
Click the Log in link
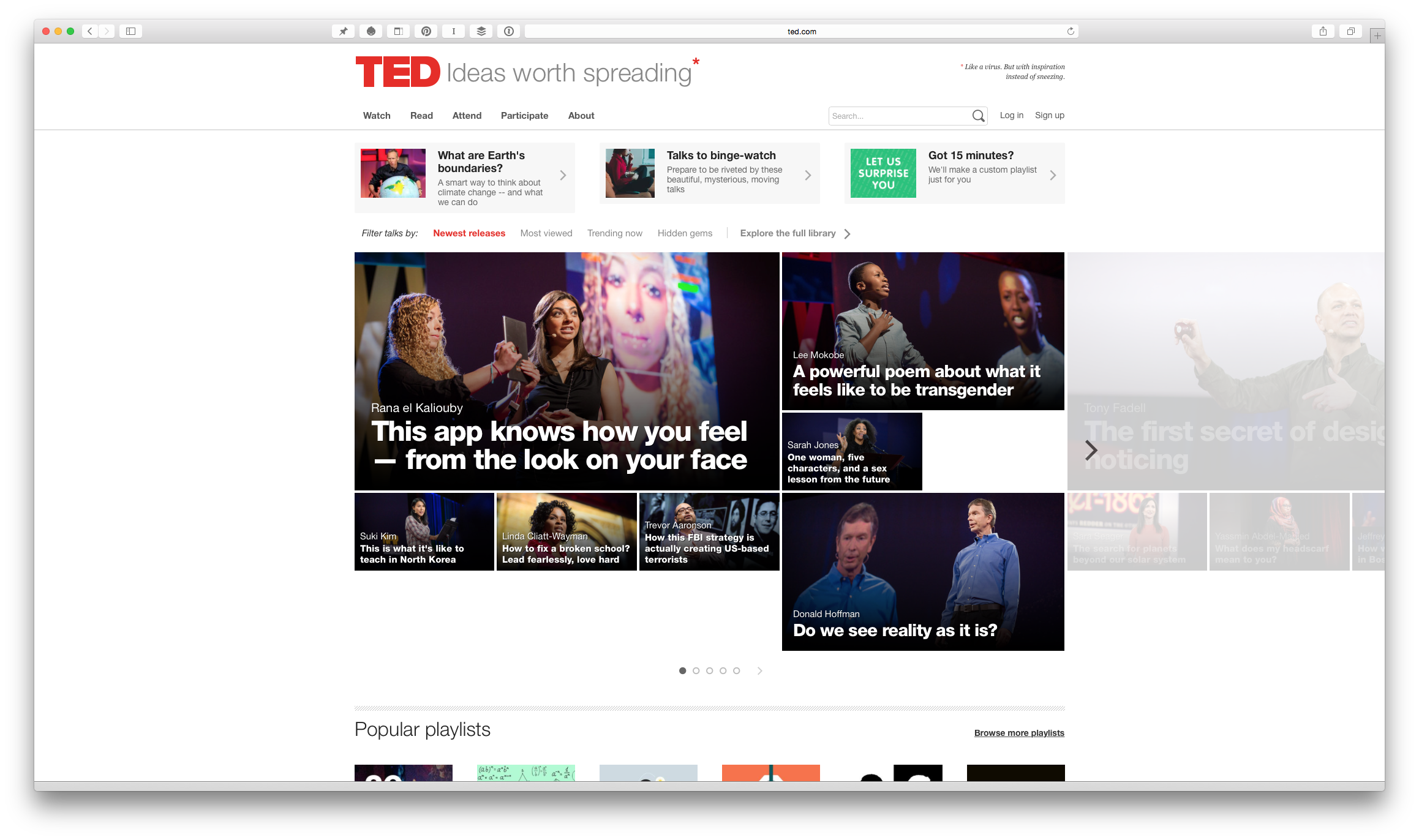(1012, 115)
